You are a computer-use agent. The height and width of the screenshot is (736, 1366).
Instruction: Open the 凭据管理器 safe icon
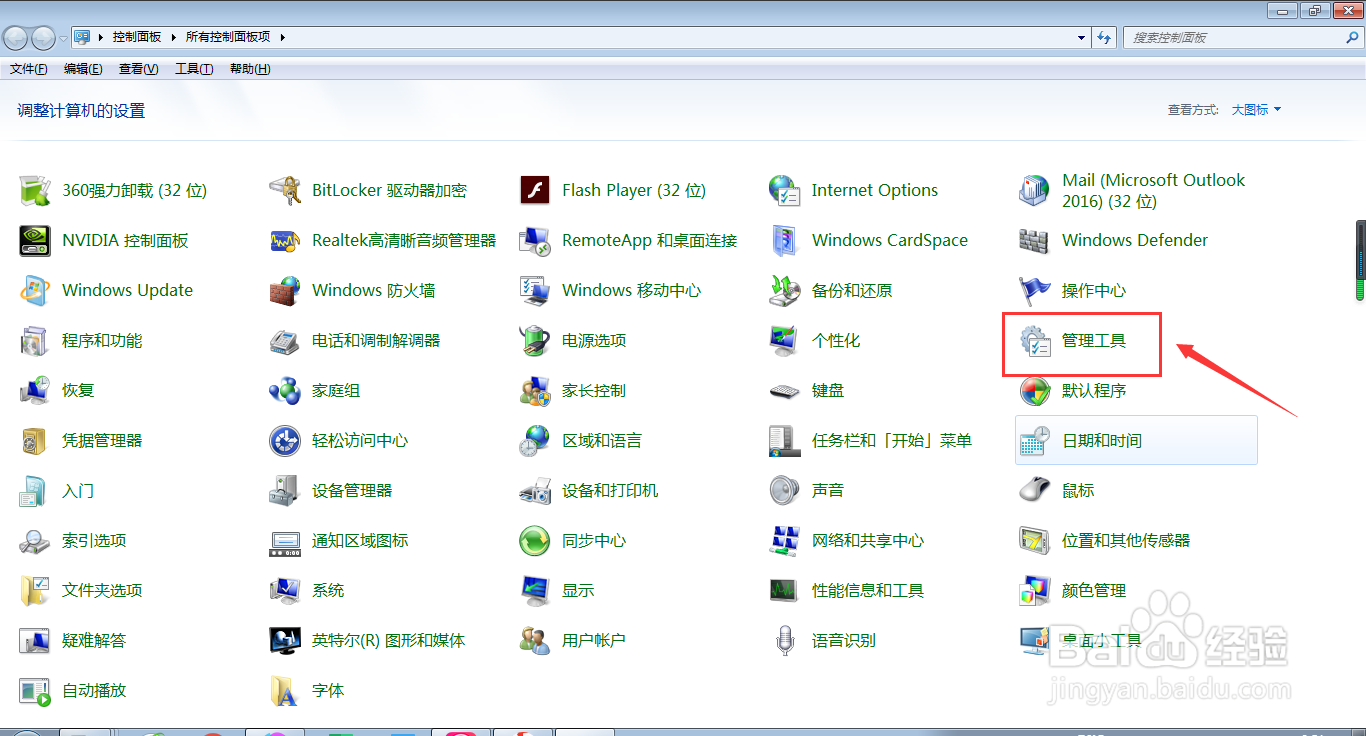pos(35,440)
